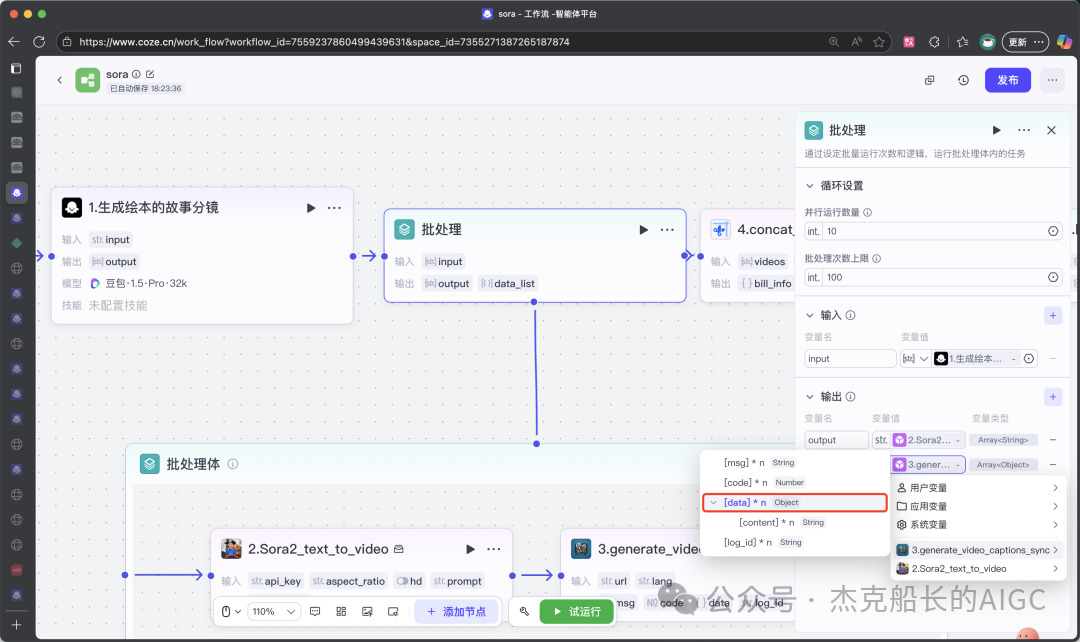Screen dimensions: 1080x642
Task: Open 3.generate_video_captions_sync variable submenu
Action: (977, 550)
